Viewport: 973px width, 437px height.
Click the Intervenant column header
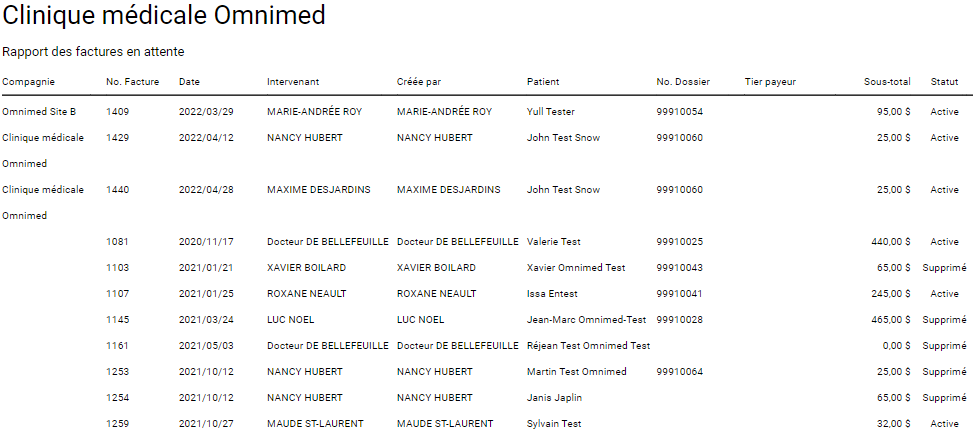(293, 82)
